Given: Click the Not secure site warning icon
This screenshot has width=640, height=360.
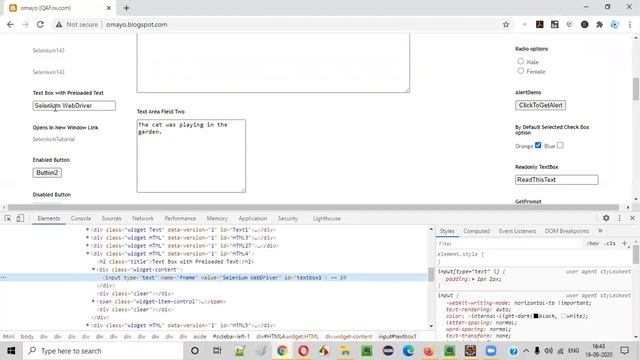Looking at the screenshot, I should 59,24.
